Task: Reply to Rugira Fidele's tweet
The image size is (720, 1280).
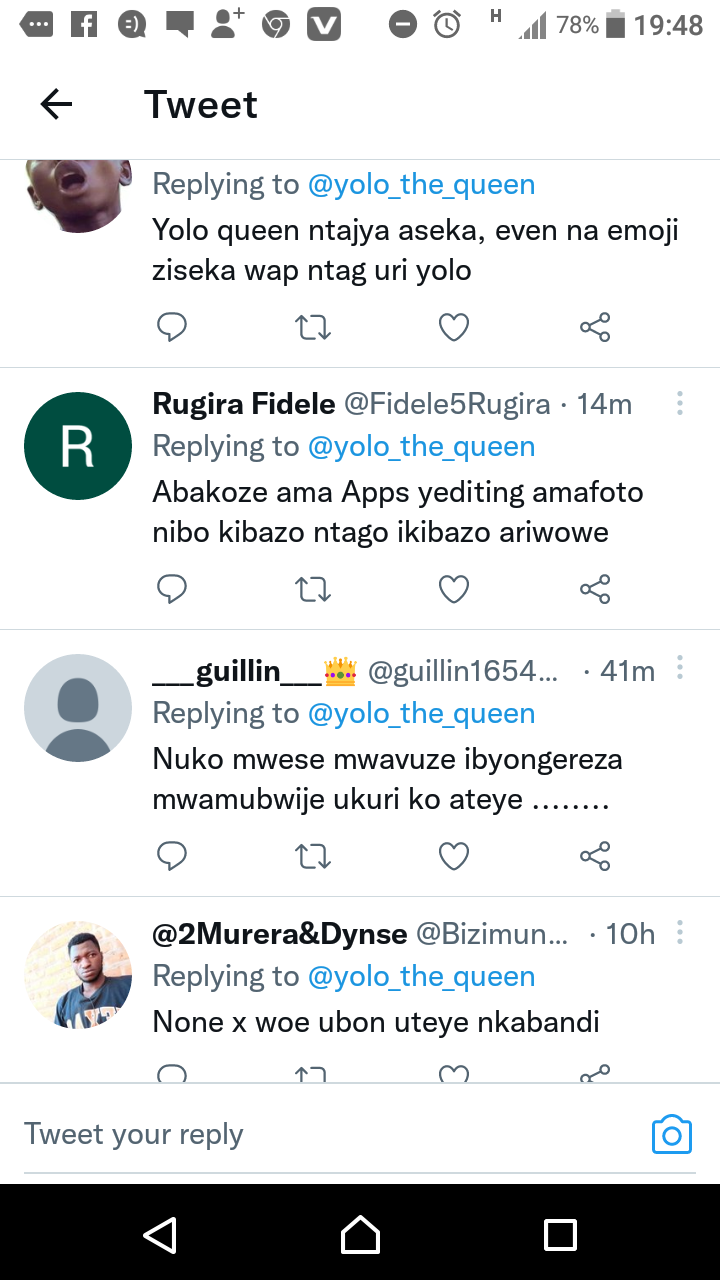Action: [x=172, y=590]
